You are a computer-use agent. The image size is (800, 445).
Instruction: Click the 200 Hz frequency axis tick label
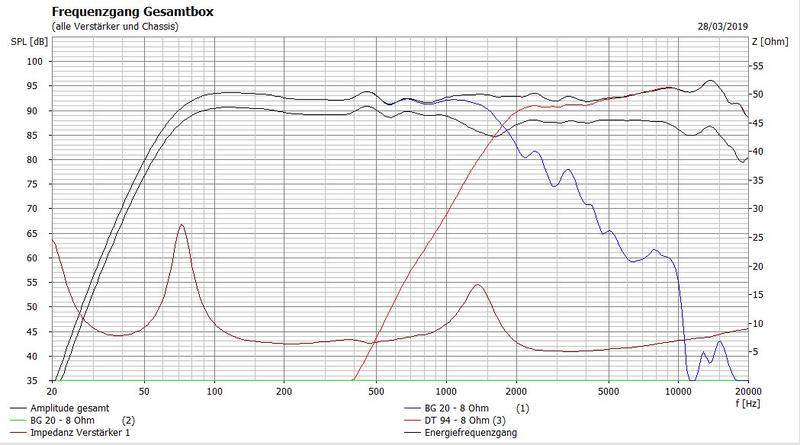click(284, 391)
